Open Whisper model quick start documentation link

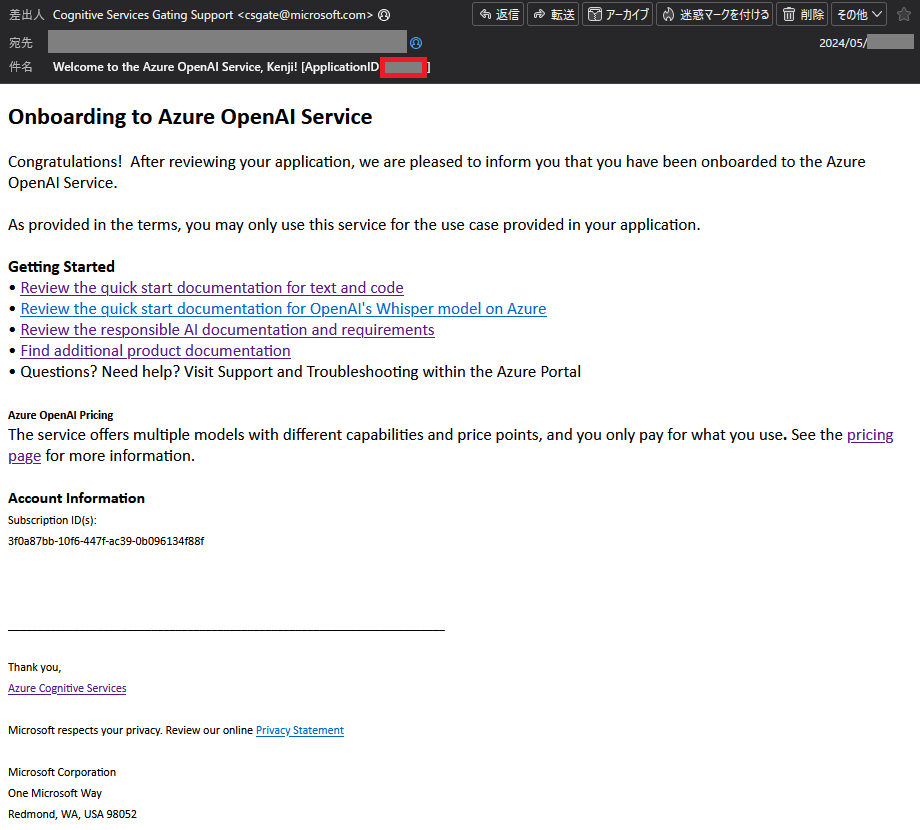pos(283,309)
